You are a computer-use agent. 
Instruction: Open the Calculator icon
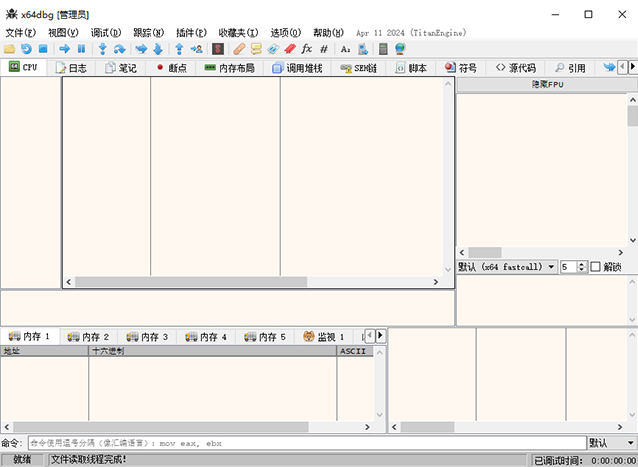(x=383, y=49)
